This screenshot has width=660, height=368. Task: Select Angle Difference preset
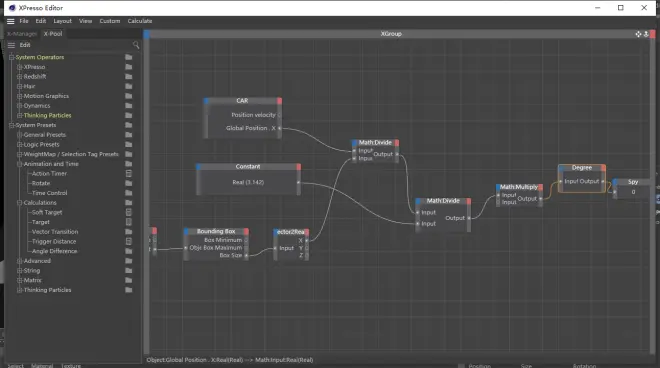pos(54,251)
